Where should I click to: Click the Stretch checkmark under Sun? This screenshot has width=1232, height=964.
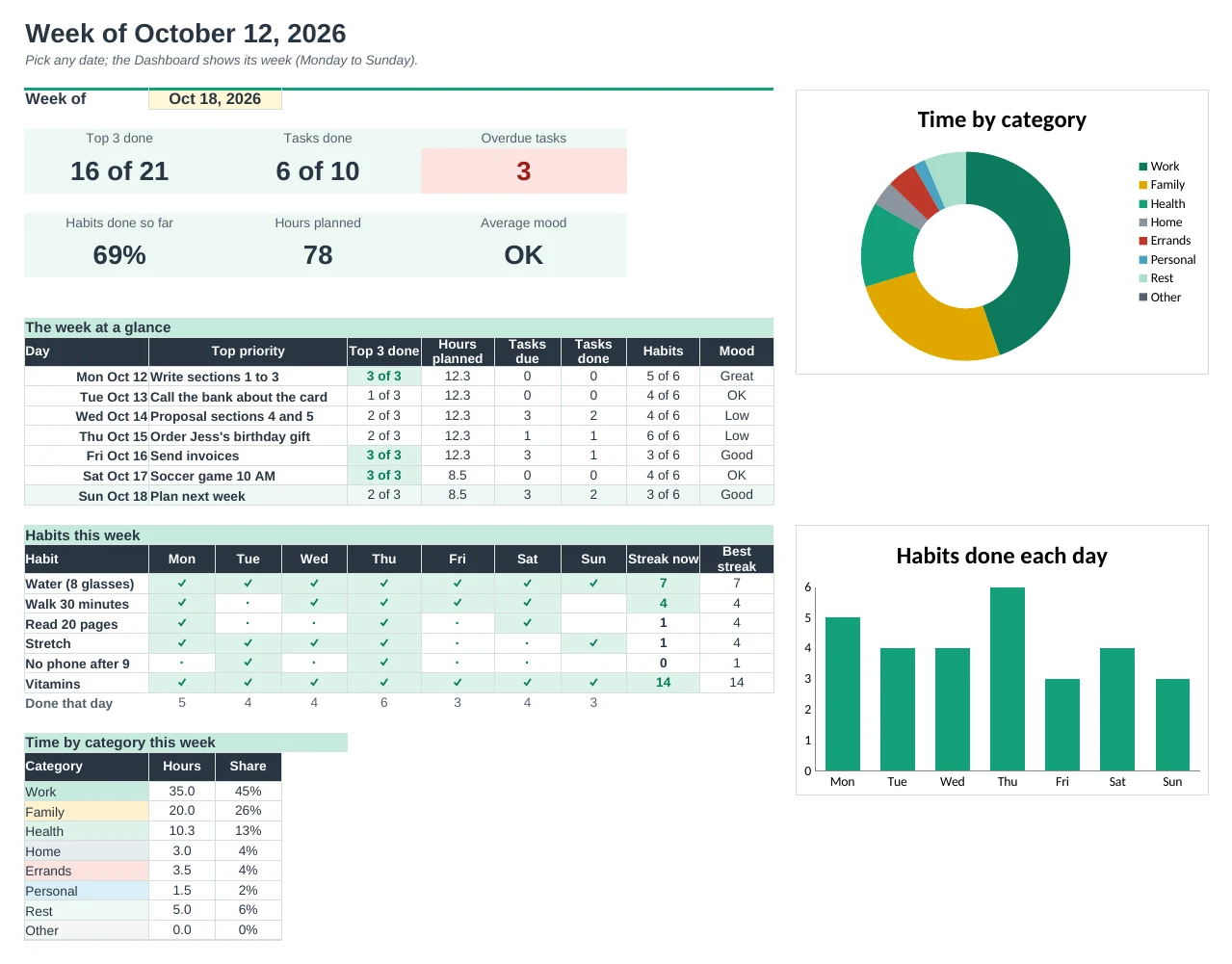point(593,643)
